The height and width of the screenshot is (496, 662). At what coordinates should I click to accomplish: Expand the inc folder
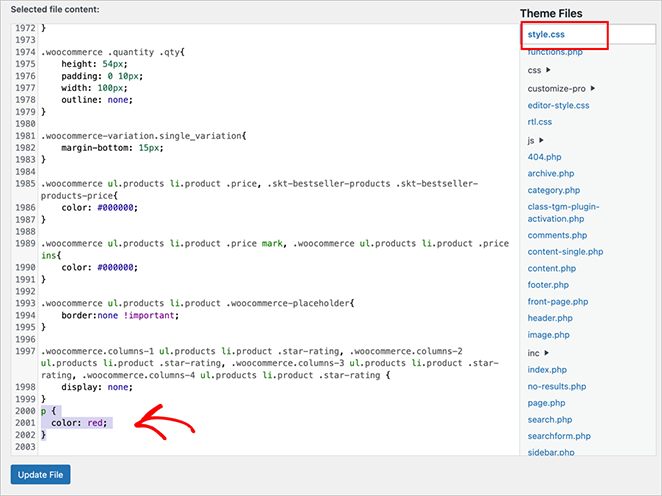point(537,352)
